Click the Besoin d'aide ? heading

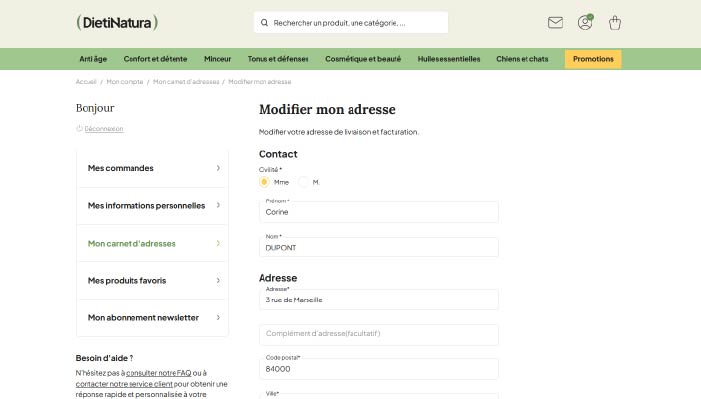click(104, 358)
